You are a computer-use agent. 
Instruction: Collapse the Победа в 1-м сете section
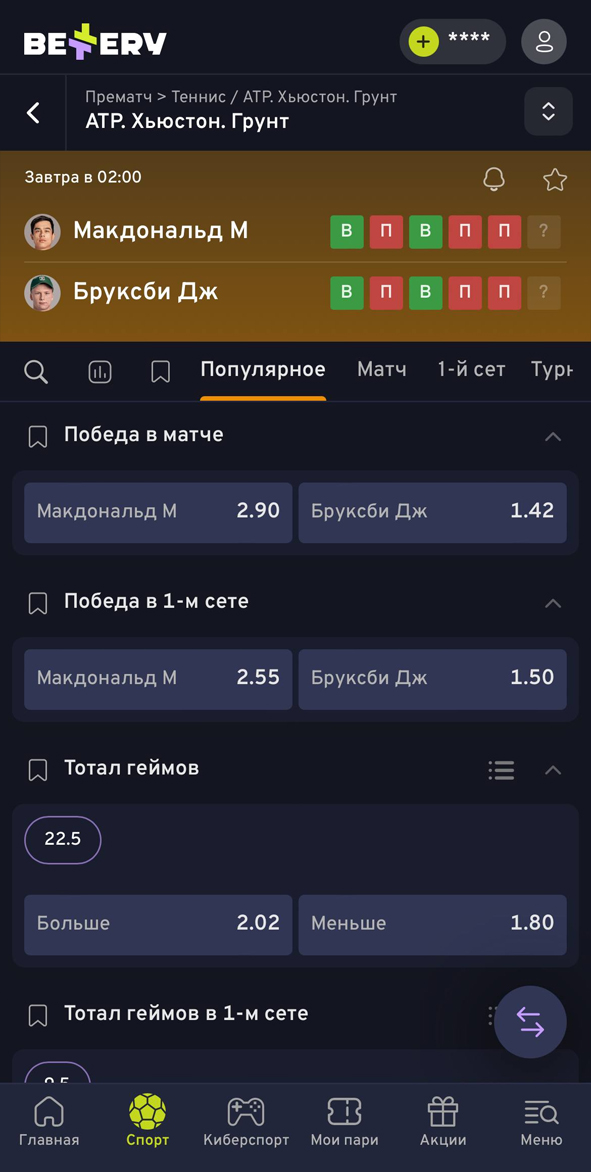click(x=553, y=602)
